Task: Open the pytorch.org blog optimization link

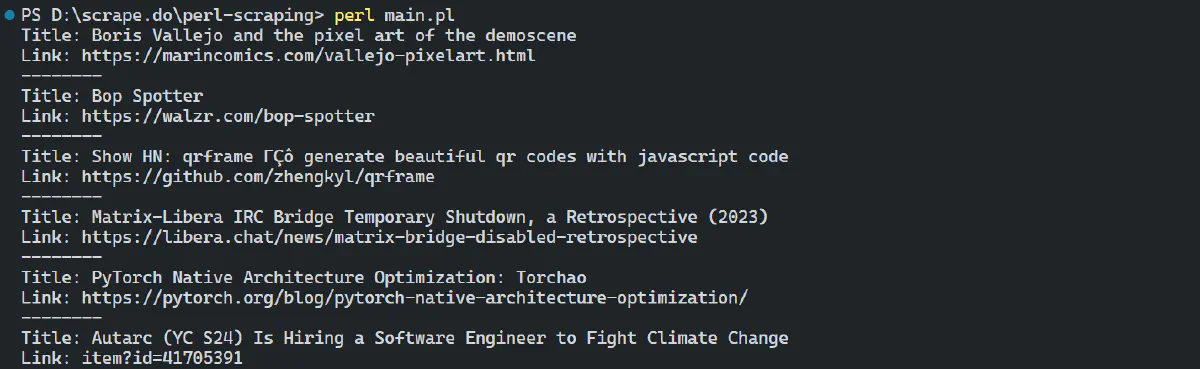Action: click(414, 298)
